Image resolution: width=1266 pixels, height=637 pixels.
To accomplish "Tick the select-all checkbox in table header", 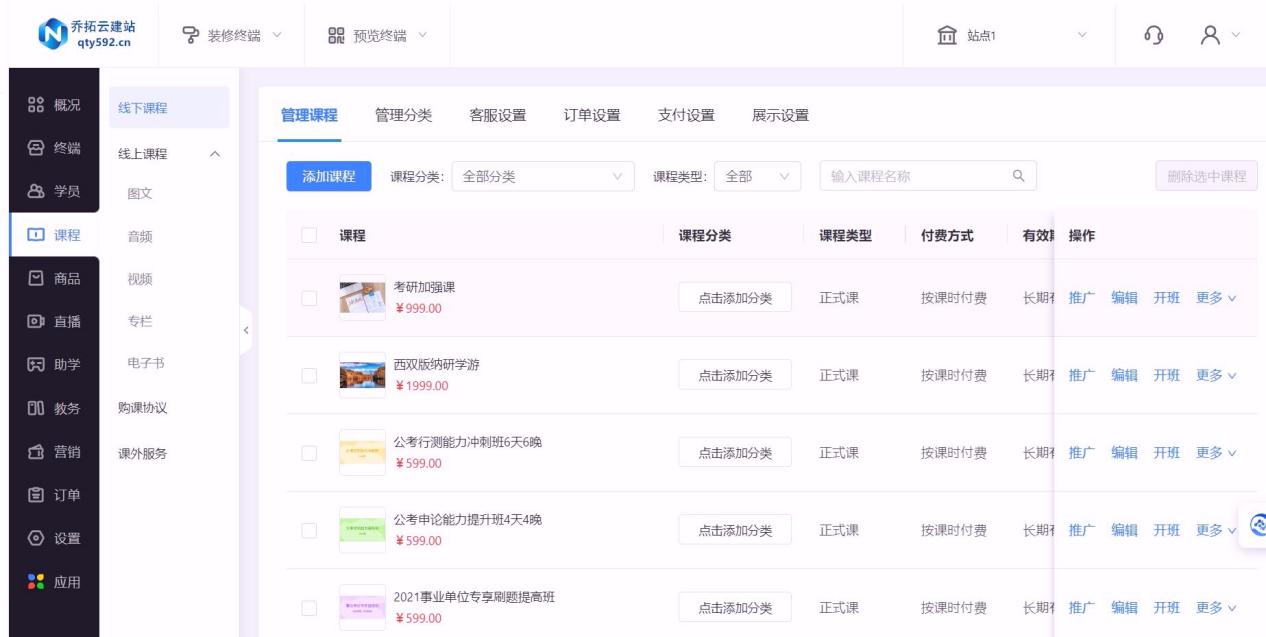I will click(x=309, y=236).
